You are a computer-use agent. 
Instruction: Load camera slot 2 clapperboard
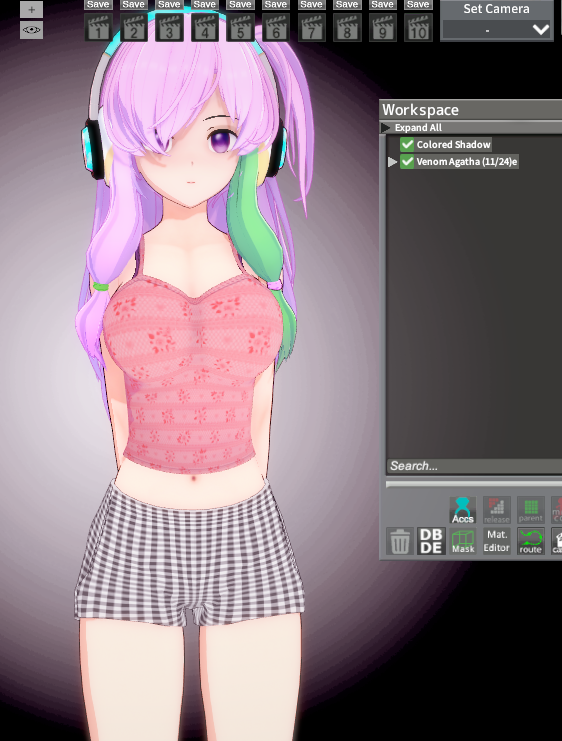click(x=134, y=28)
